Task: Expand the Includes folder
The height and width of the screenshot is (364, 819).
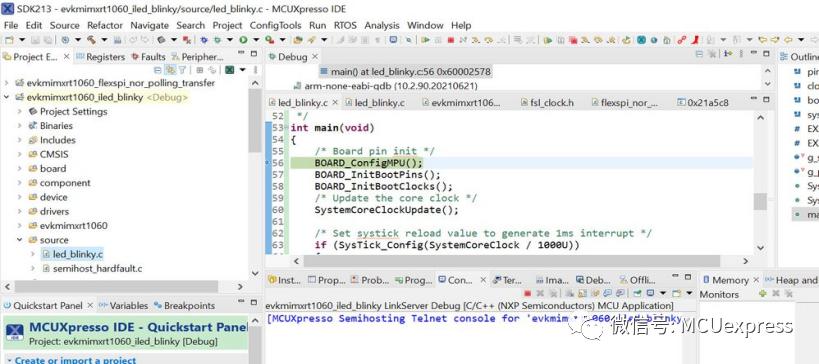Action: pyautogui.click(x=19, y=140)
